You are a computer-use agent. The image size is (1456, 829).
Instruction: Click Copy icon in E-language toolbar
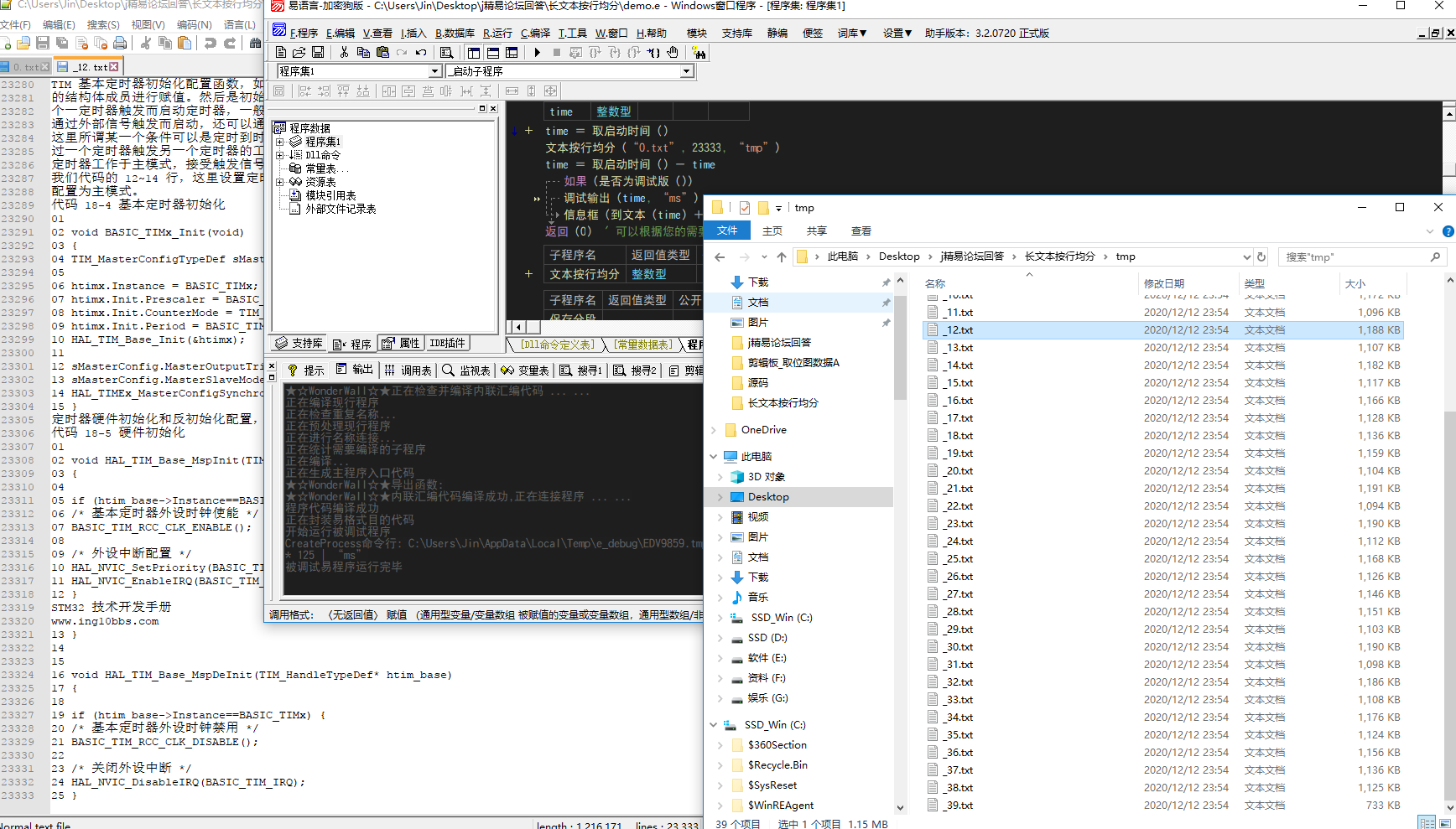[x=363, y=52]
